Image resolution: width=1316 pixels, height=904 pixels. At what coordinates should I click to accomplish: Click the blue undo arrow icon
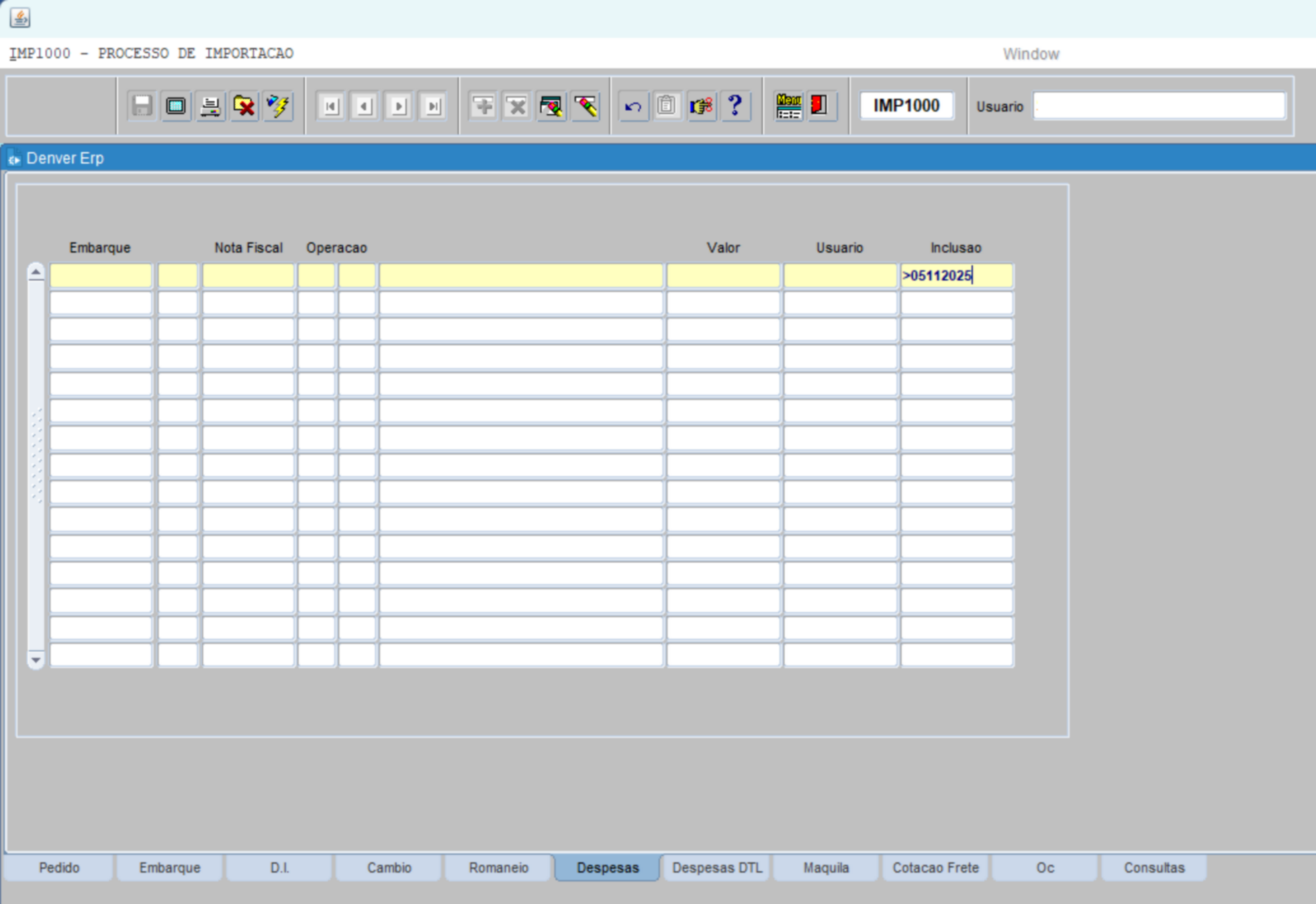633,106
